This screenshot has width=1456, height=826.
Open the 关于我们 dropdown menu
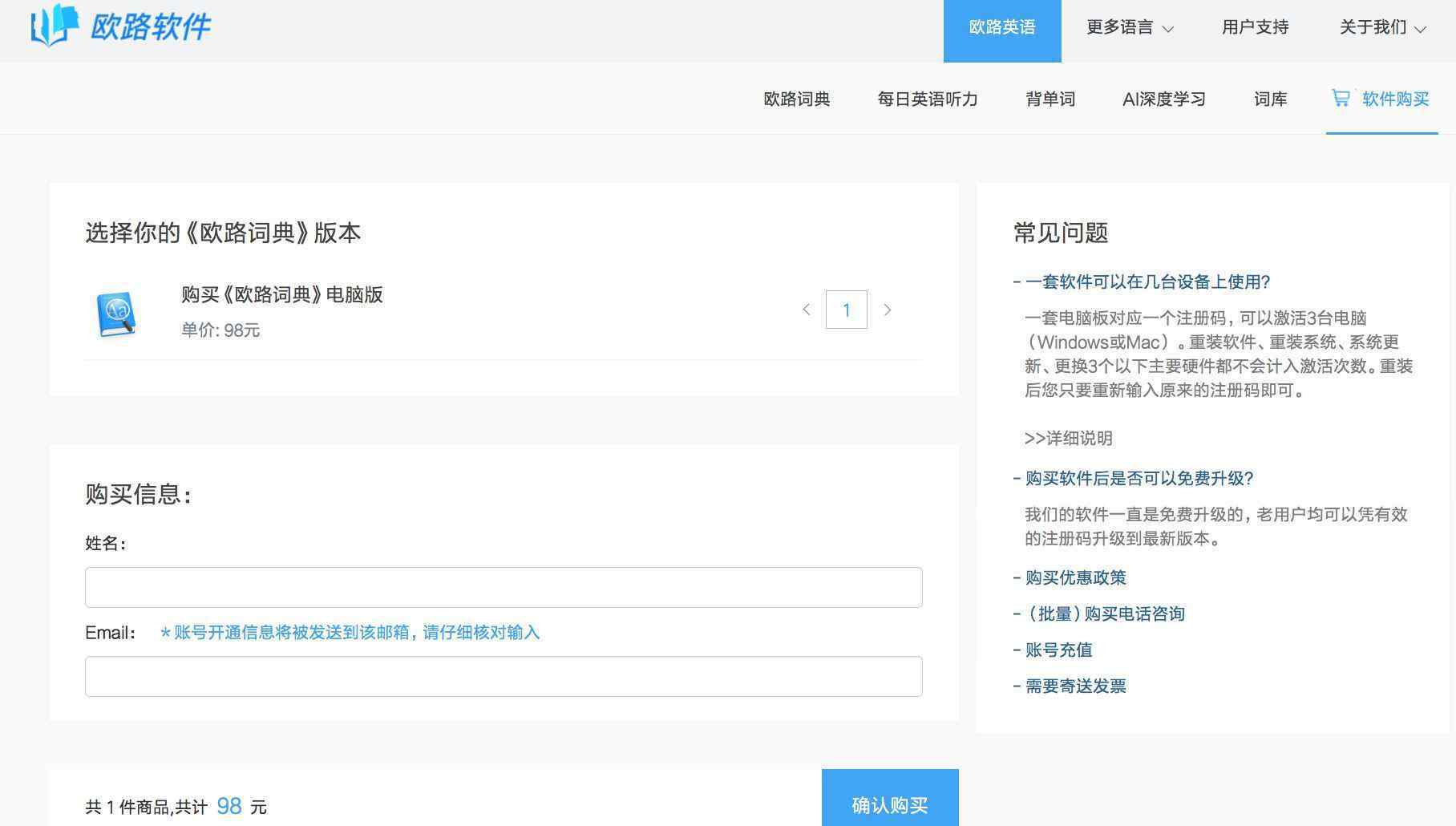coord(1381,28)
